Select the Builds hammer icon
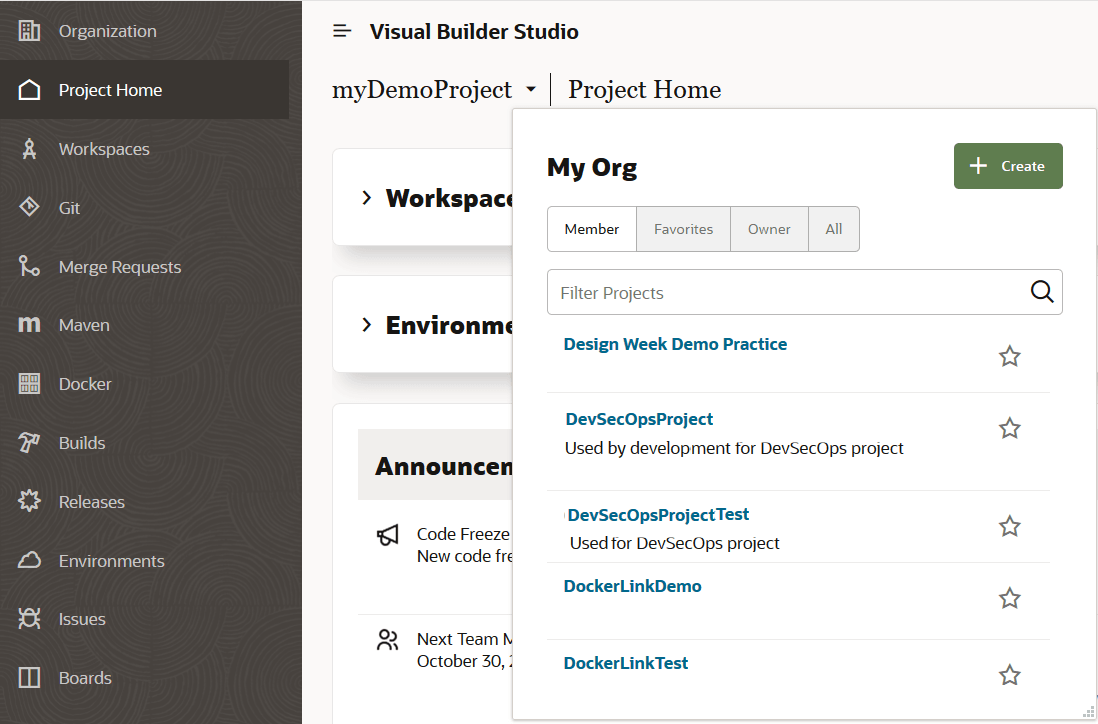The width and height of the screenshot is (1098, 724). coord(29,443)
